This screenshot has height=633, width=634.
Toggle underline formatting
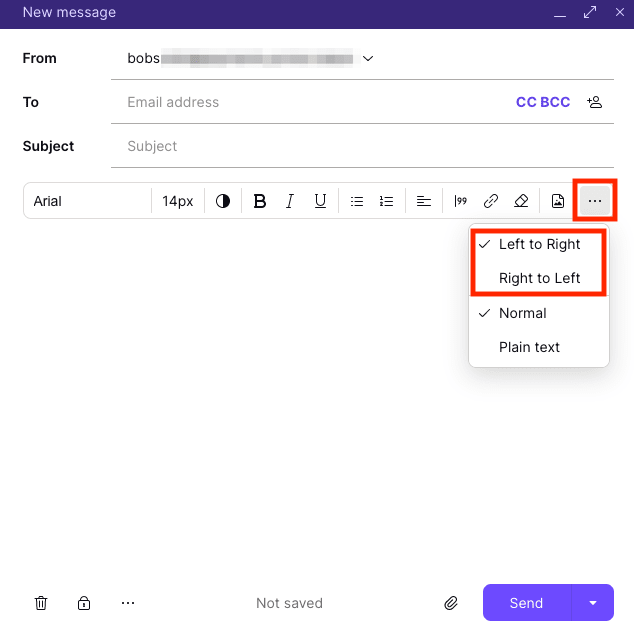[x=320, y=201]
